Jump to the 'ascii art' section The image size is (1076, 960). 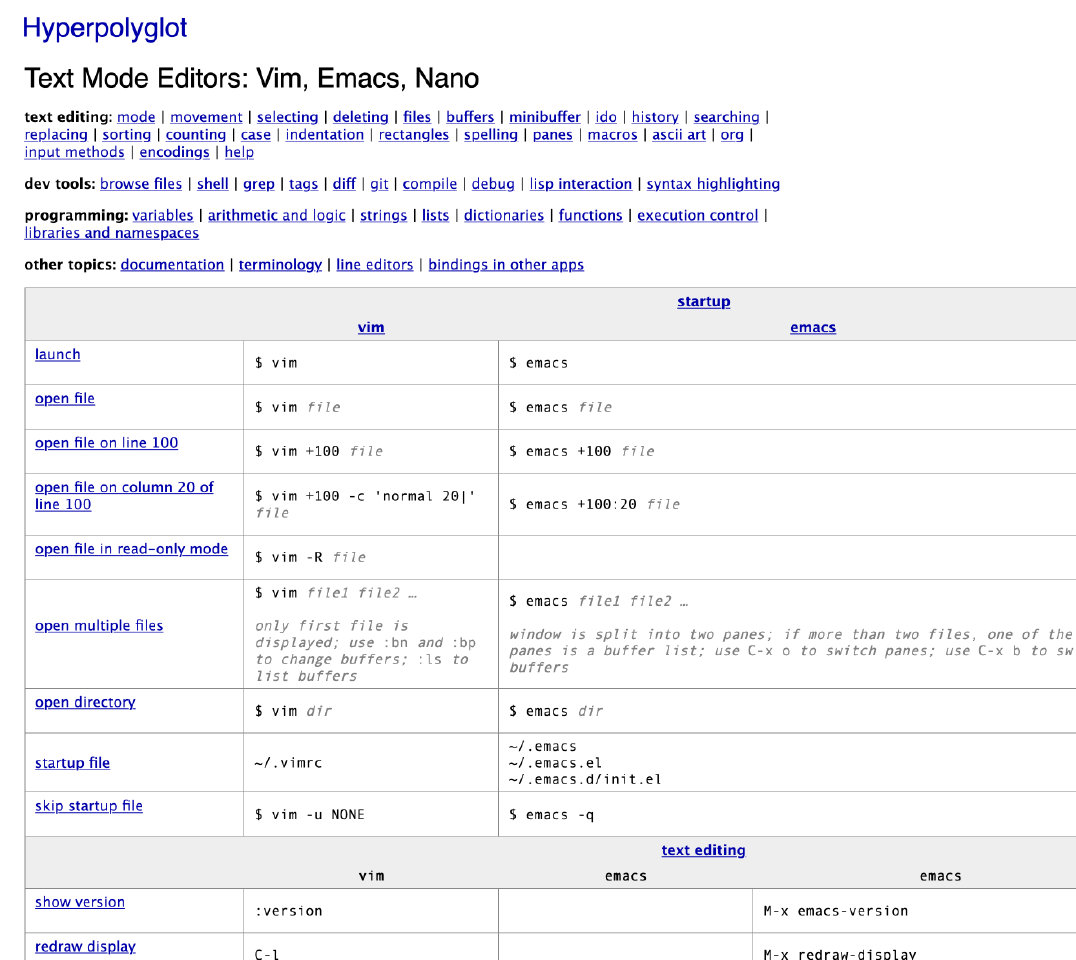(679, 135)
